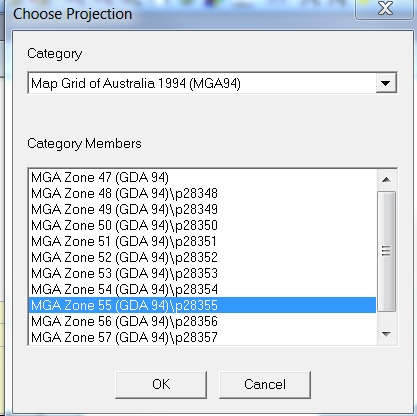Close the Choose Projection window
Image resolution: width=417 pixels, height=416 pixels.
[x=385, y=9]
